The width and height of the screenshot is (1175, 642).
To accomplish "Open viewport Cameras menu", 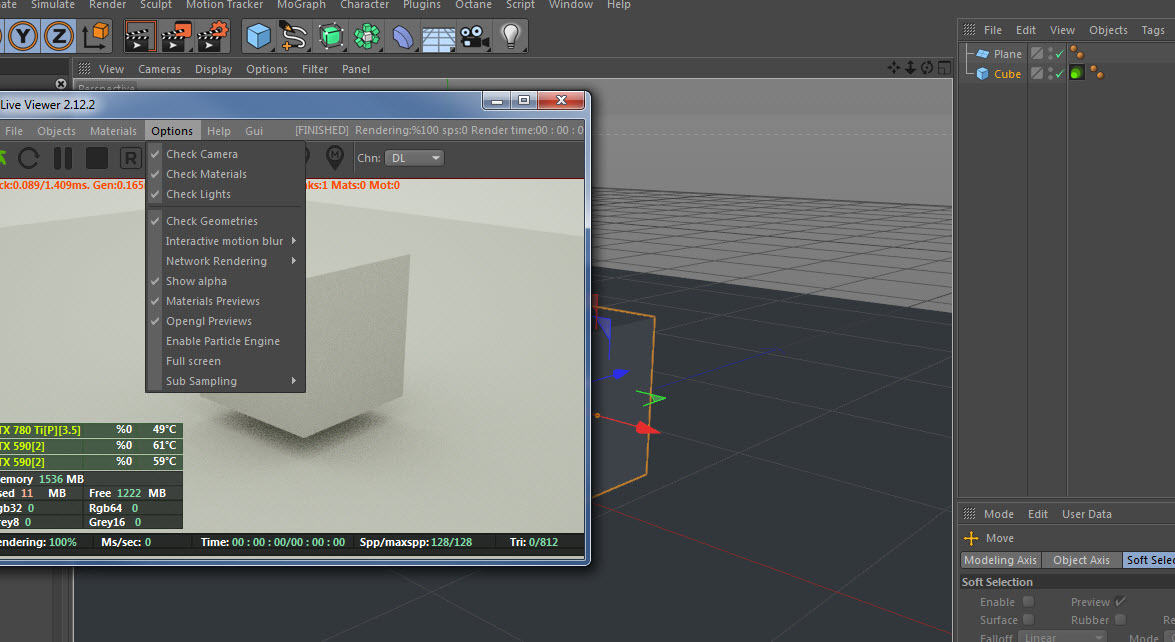I will point(159,69).
